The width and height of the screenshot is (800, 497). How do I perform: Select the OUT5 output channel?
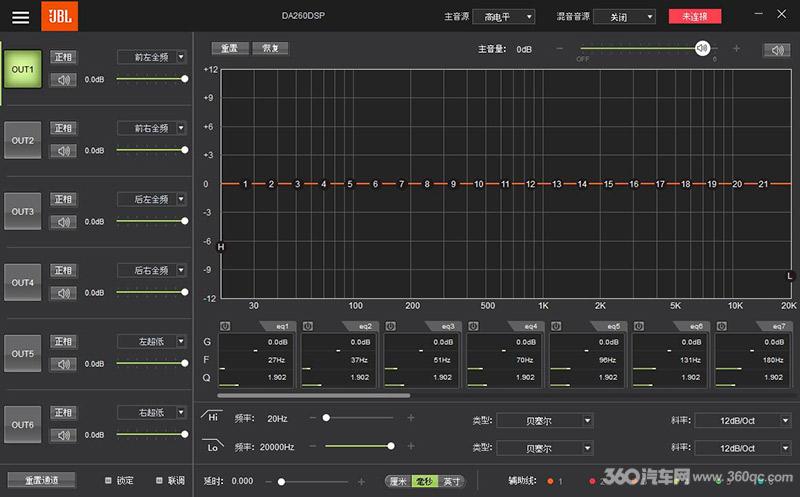tap(22, 354)
